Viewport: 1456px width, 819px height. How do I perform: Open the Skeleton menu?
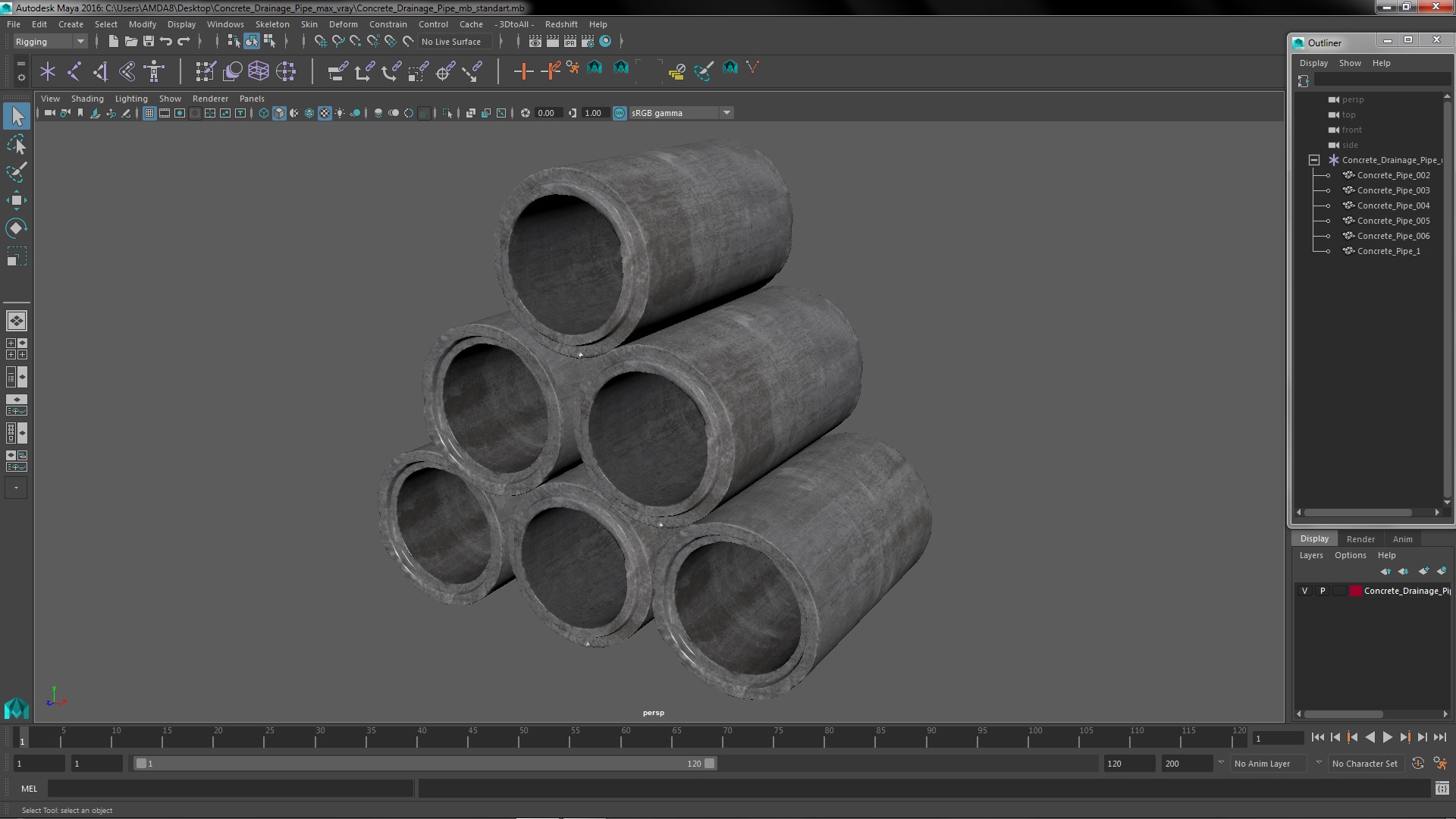coord(272,24)
